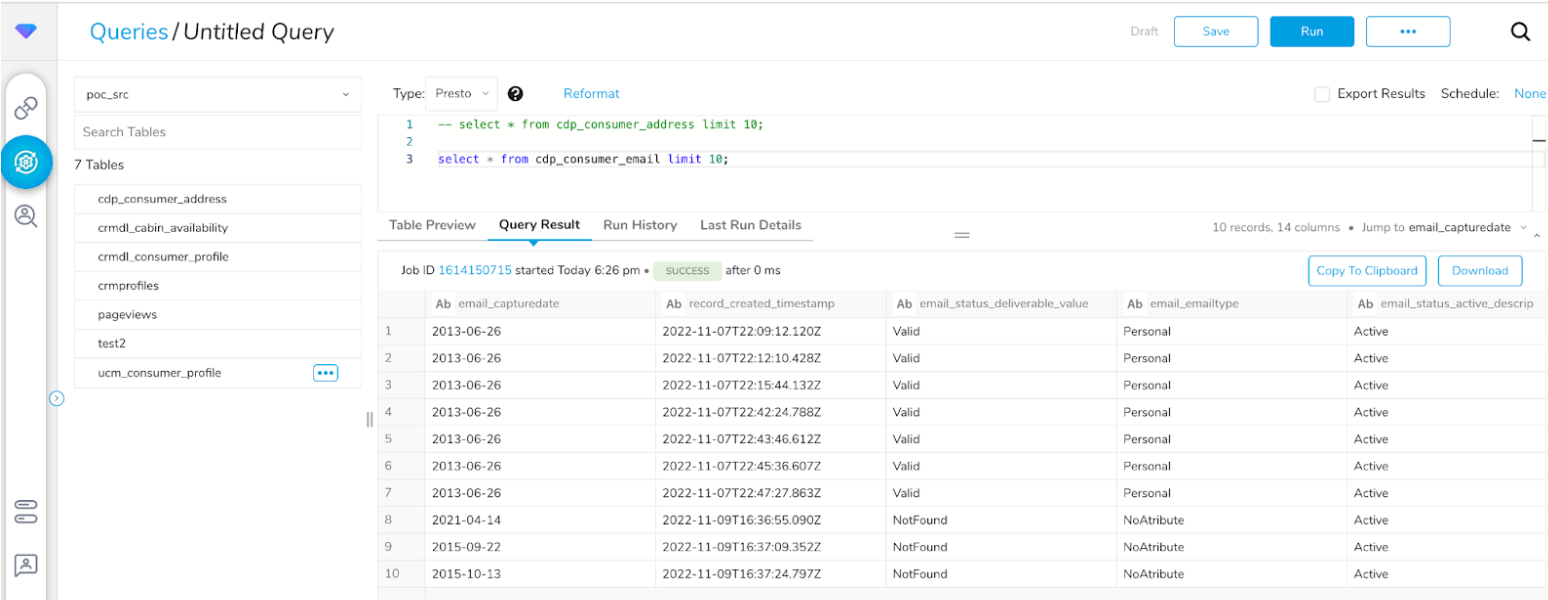This screenshot has width=1548, height=600.
Task: Open the ucm_consumer_profile ellipsis options
Action: click(325, 373)
